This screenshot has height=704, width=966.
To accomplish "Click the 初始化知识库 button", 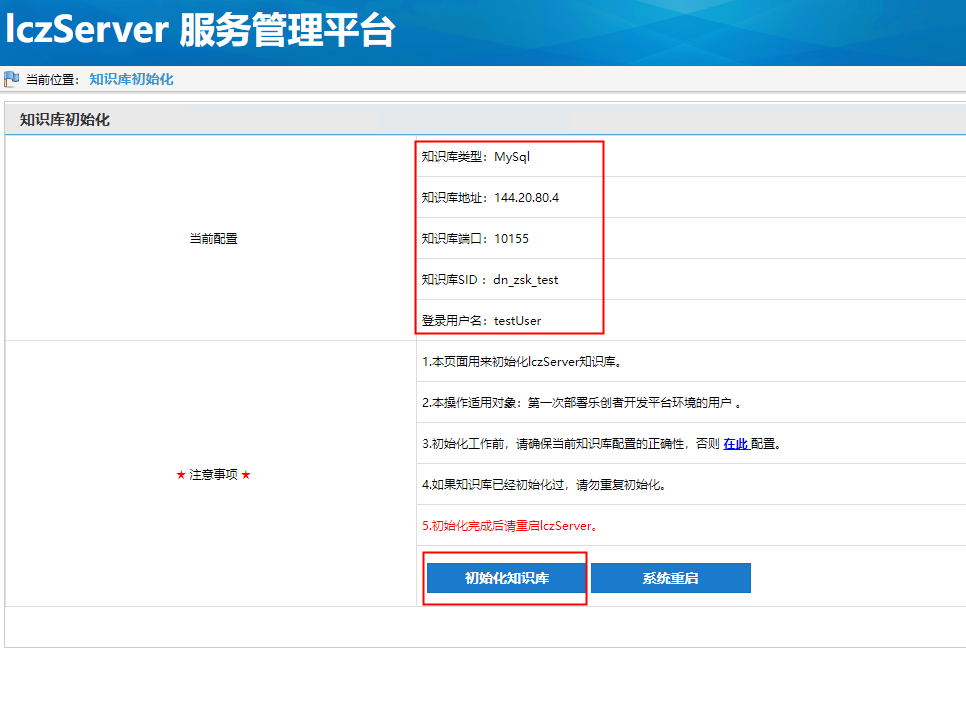I will 506,578.
